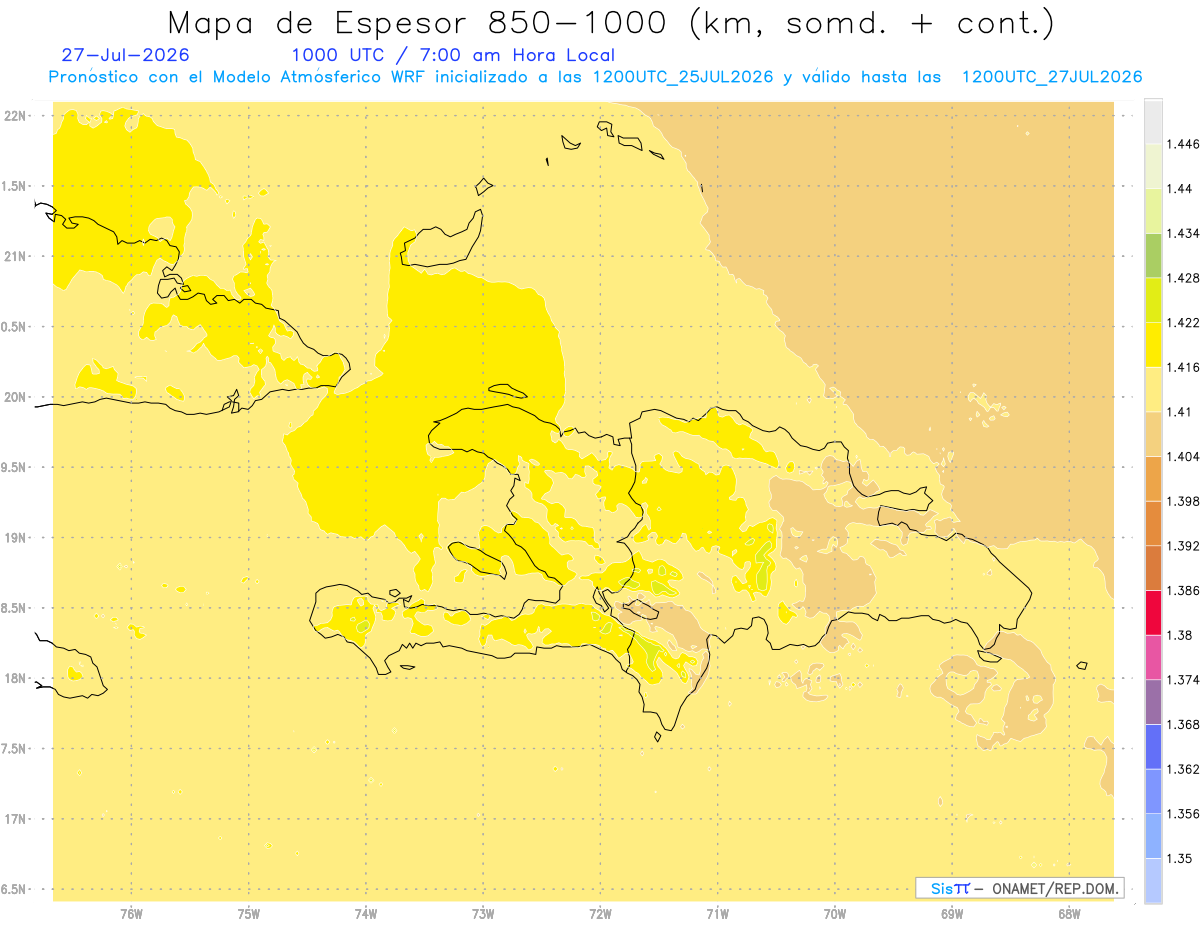The height and width of the screenshot is (927, 1200).
Task: Click the '19N' latitude label
Action: 16,538
